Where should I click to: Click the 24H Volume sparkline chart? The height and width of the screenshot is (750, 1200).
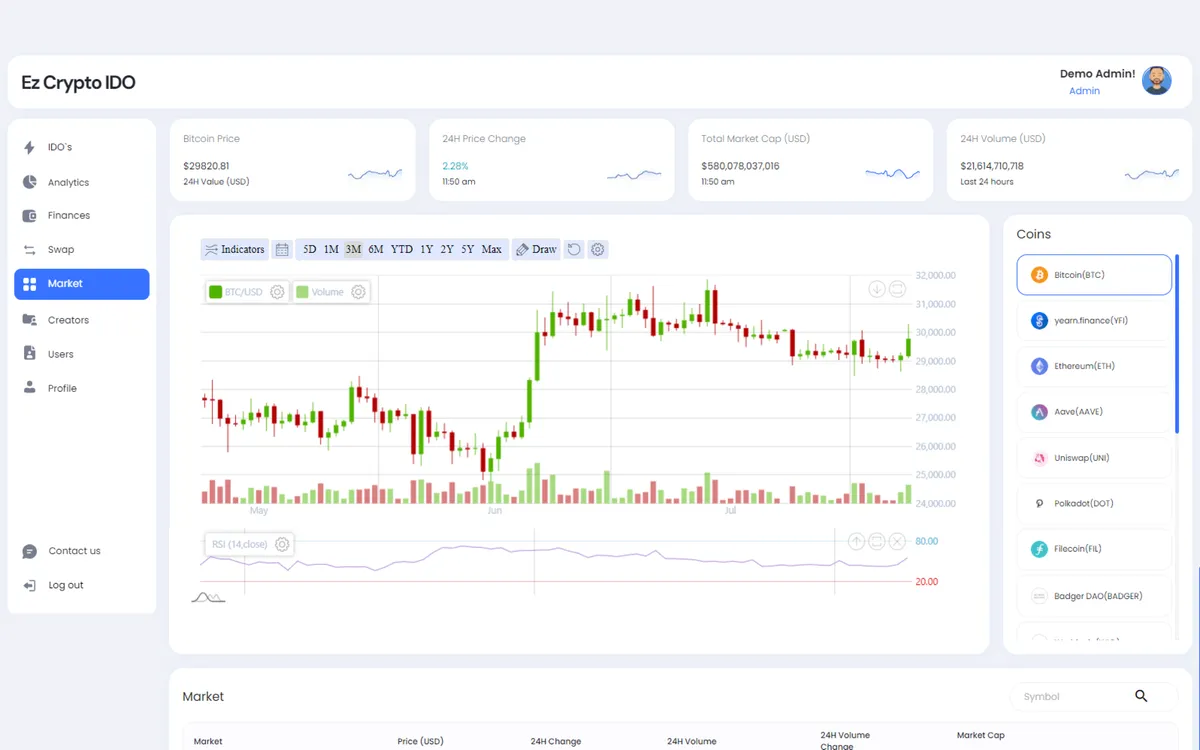1151,174
